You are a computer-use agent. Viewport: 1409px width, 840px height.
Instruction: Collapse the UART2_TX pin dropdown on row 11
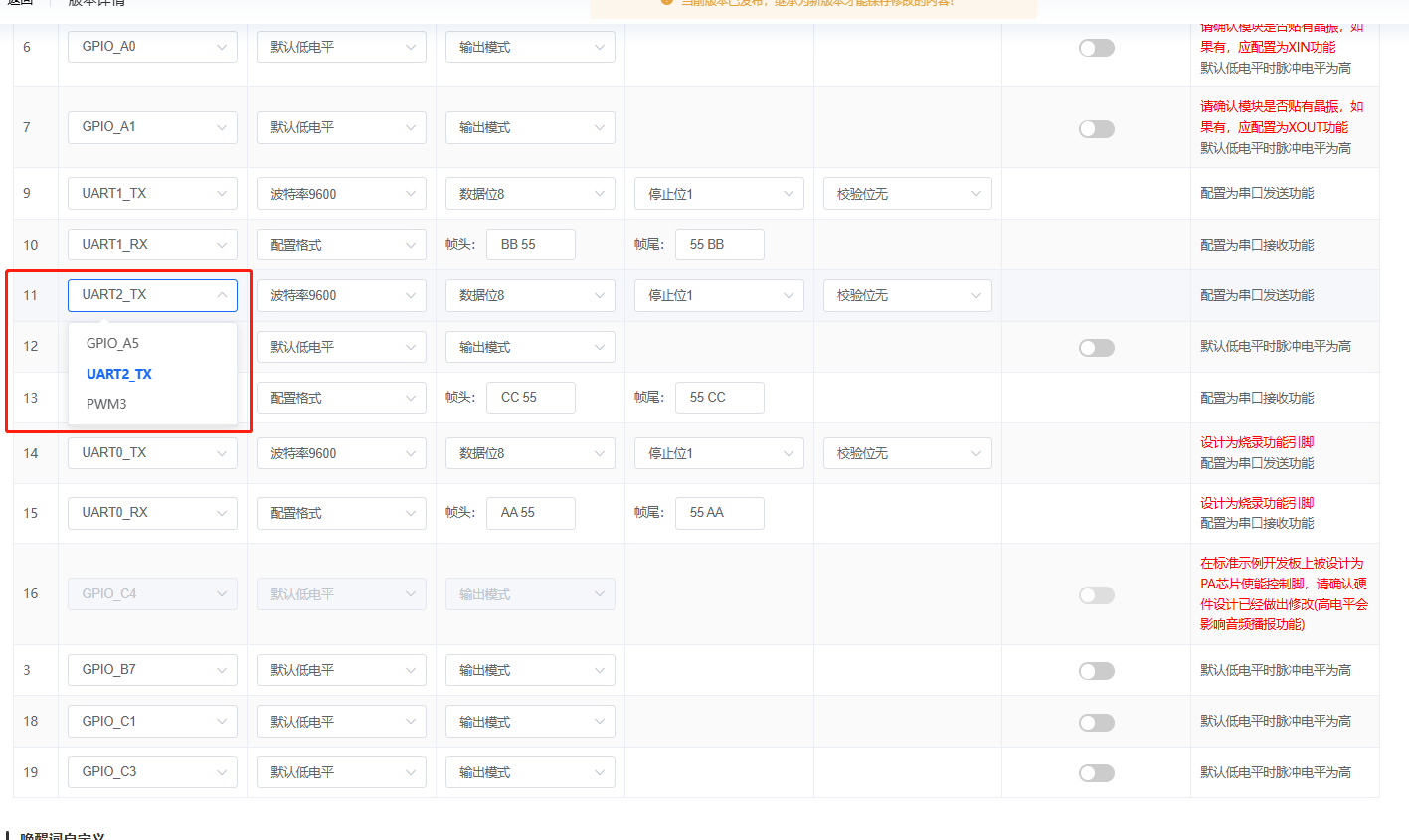point(152,295)
